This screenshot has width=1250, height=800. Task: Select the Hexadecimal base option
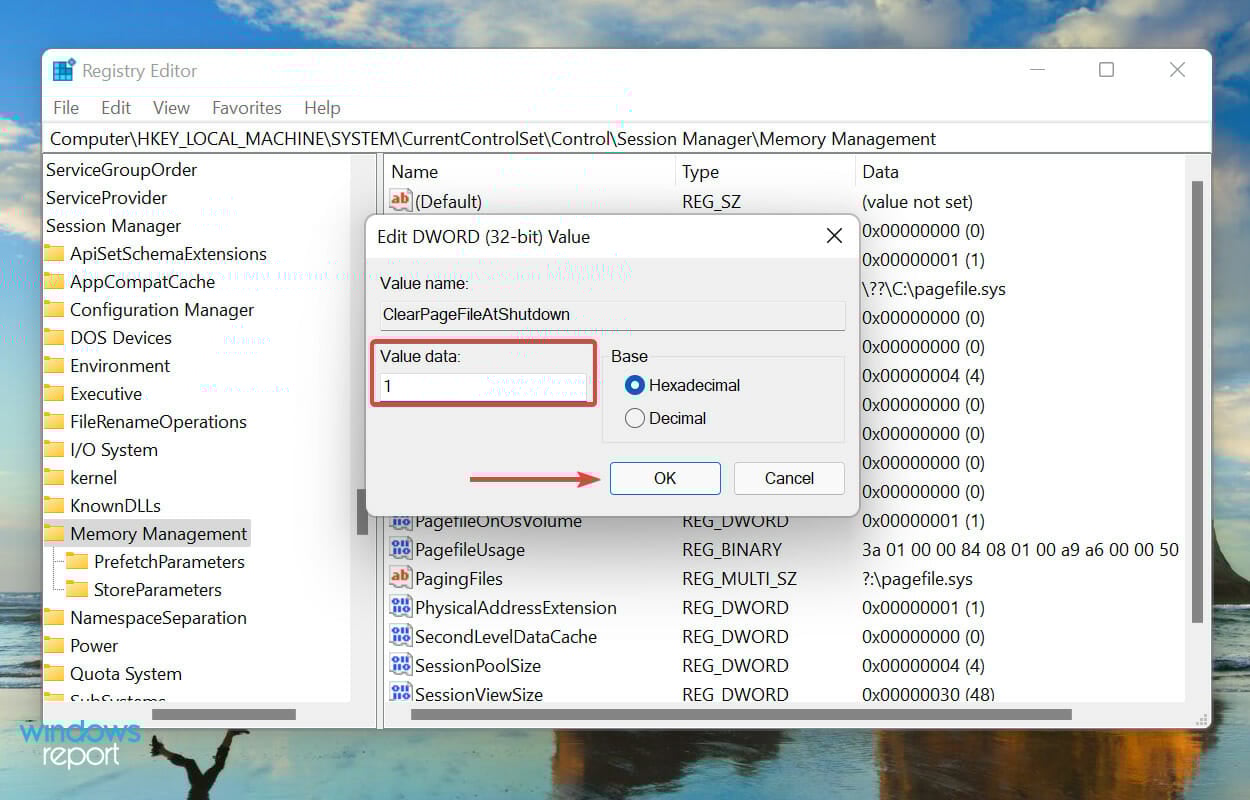pyautogui.click(x=634, y=385)
